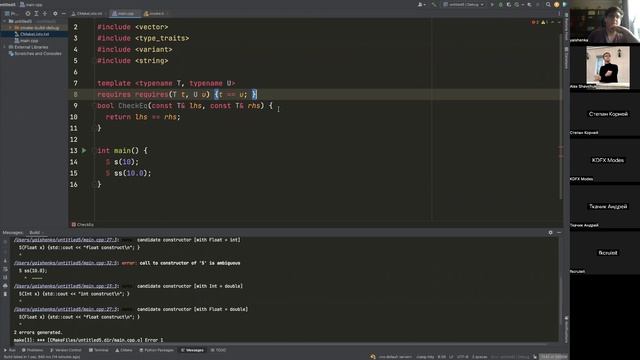Click the build hammer icon

[x=434, y=4]
